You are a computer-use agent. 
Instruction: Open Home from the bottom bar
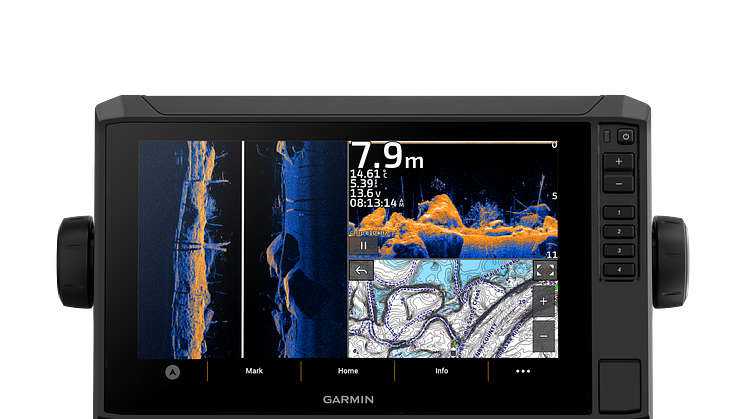(347, 371)
